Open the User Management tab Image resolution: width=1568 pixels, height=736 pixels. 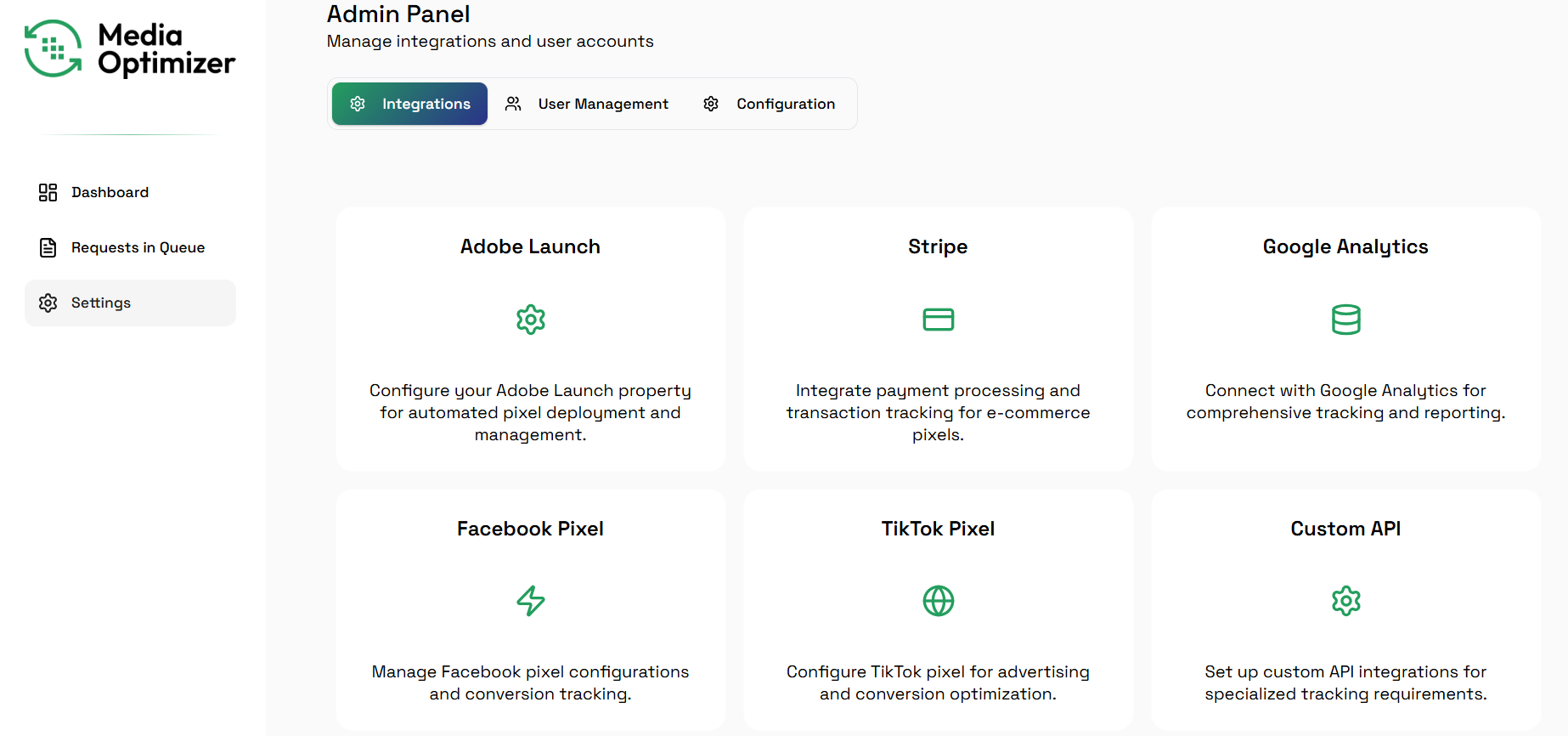602,104
